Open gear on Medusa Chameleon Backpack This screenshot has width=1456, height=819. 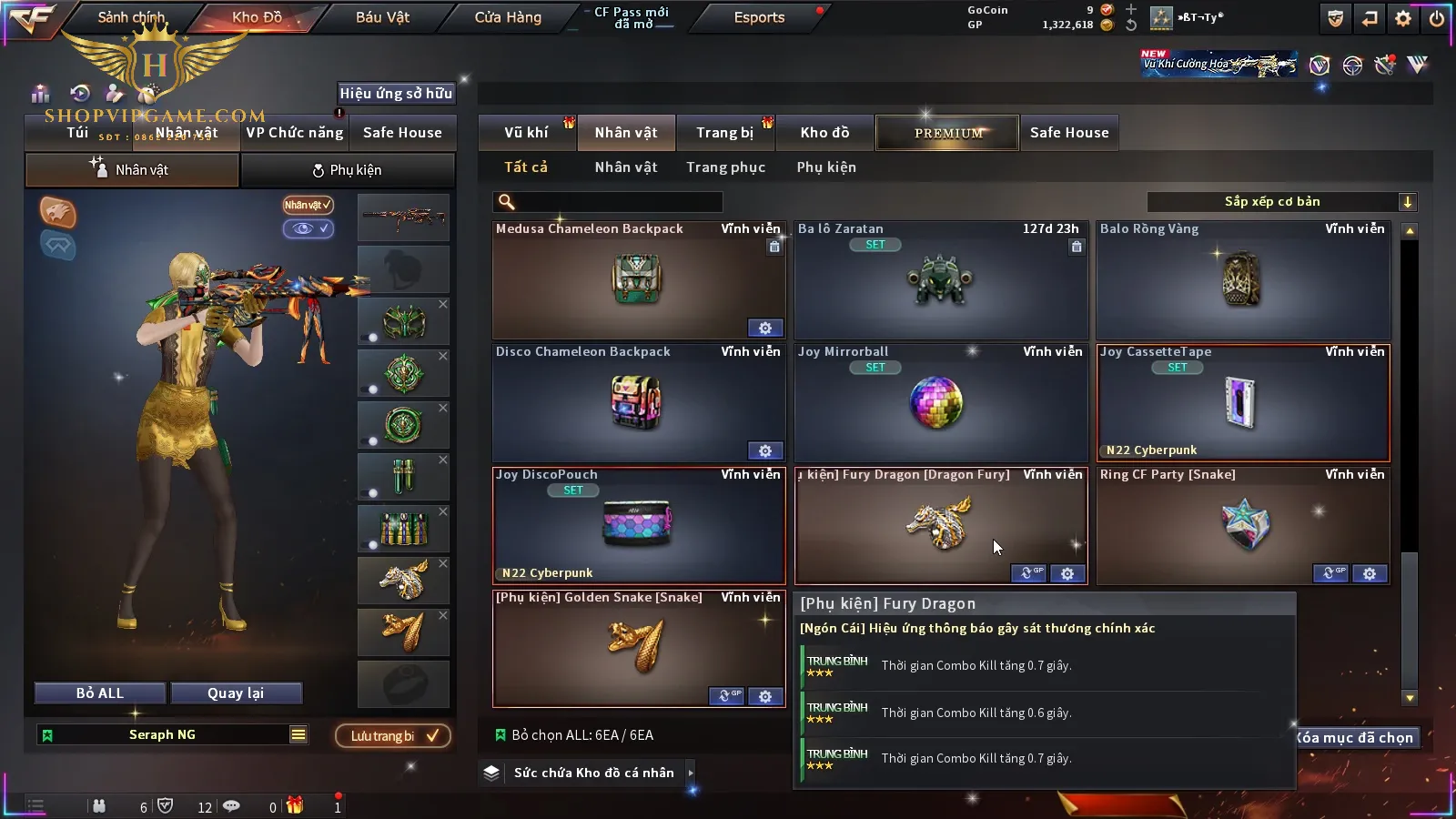click(x=765, y=328)
